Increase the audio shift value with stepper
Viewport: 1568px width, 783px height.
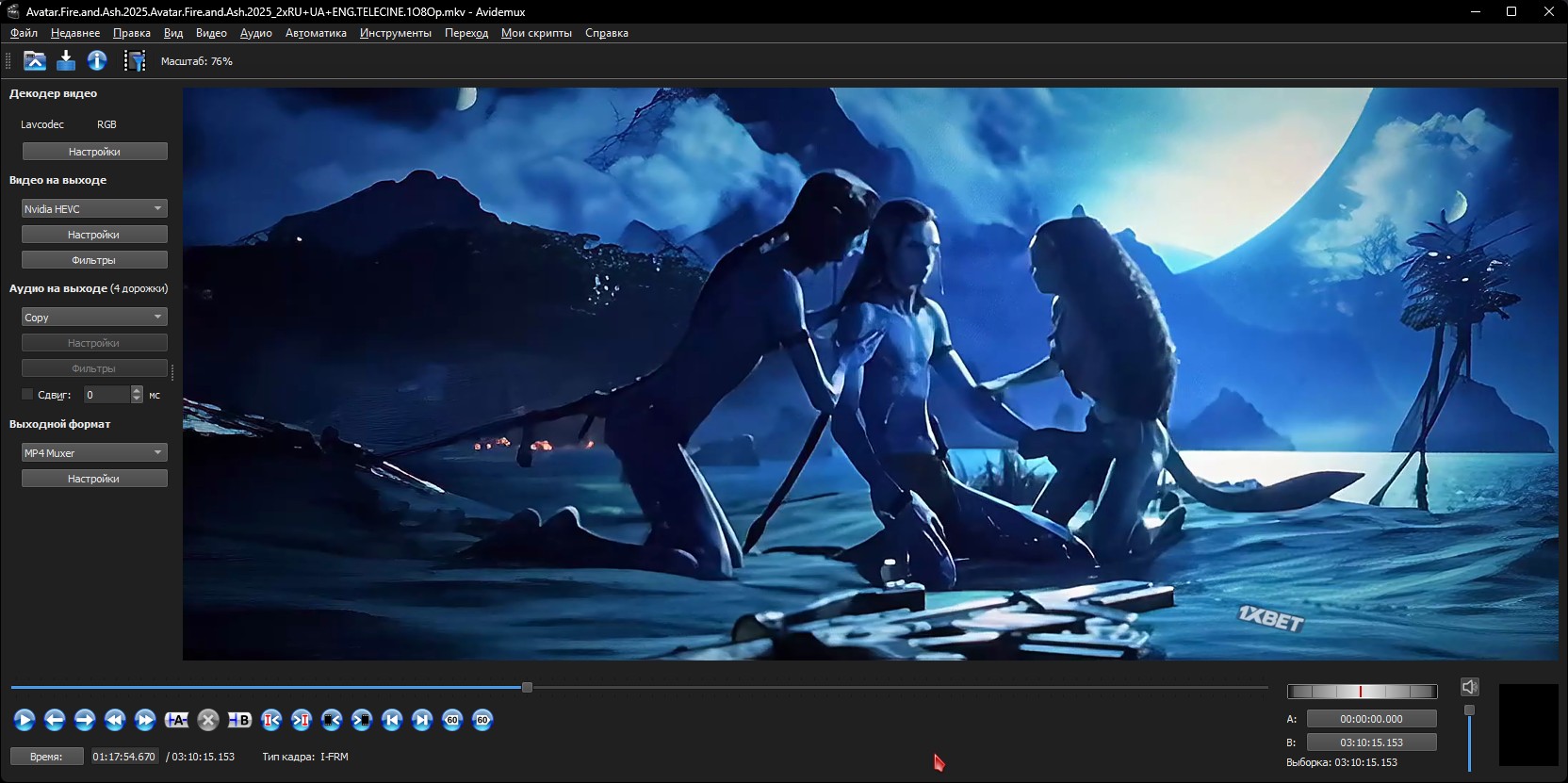pos(137,390)
